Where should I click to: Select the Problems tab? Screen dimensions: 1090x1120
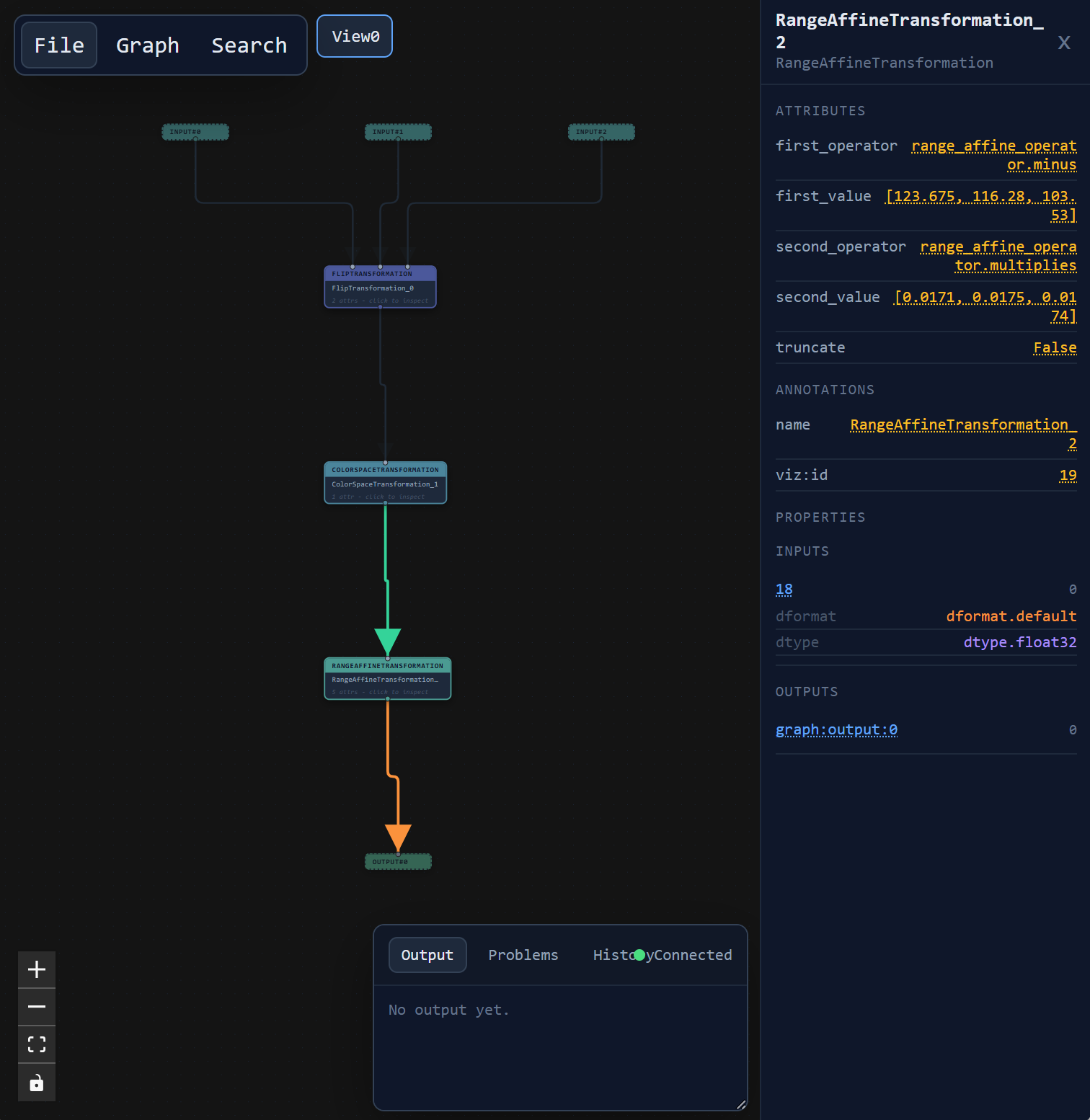[523, 955]
